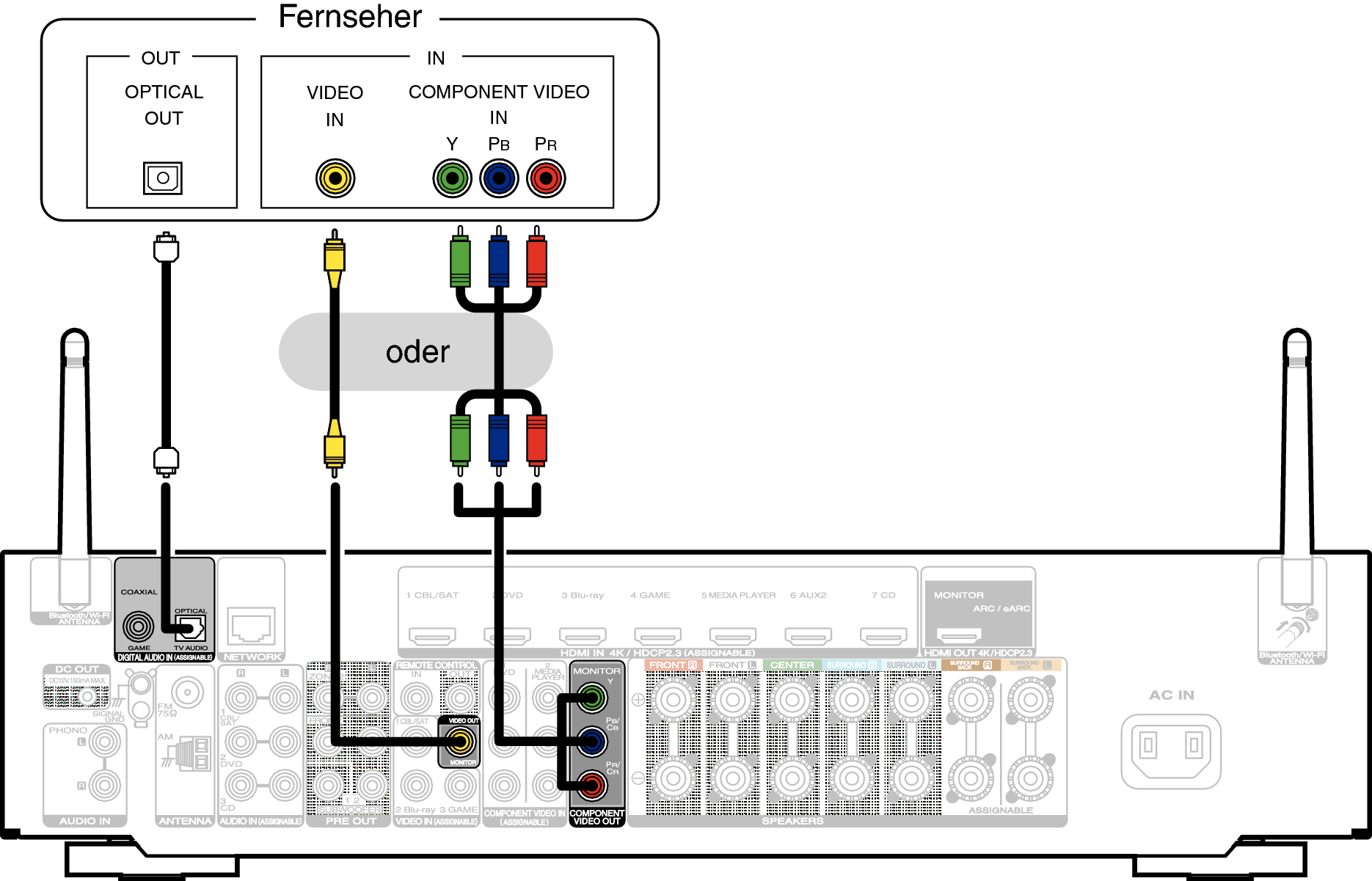Click the left Bluetooth/Wi-Fi antenna
Viewport: 1372px width, 881px height.
(x=74, y=469)
